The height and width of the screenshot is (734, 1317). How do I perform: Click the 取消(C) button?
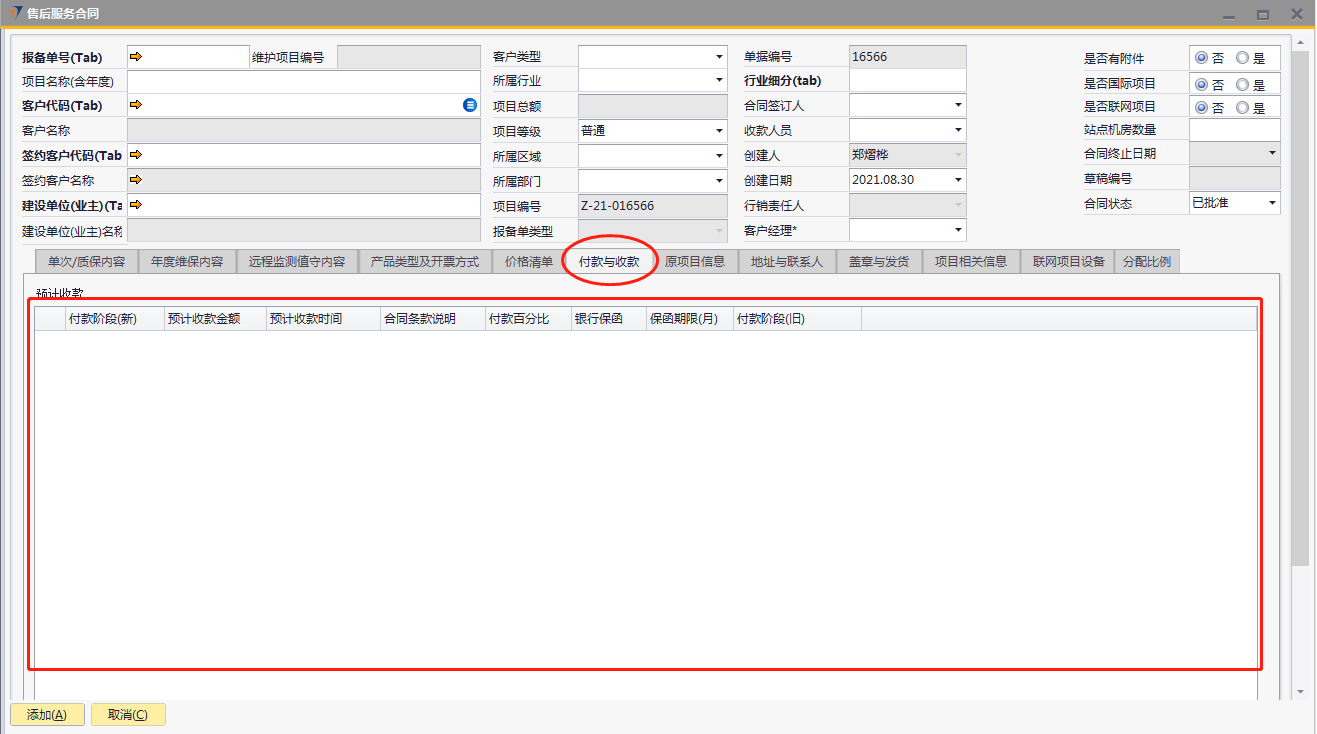click(128, 714)
